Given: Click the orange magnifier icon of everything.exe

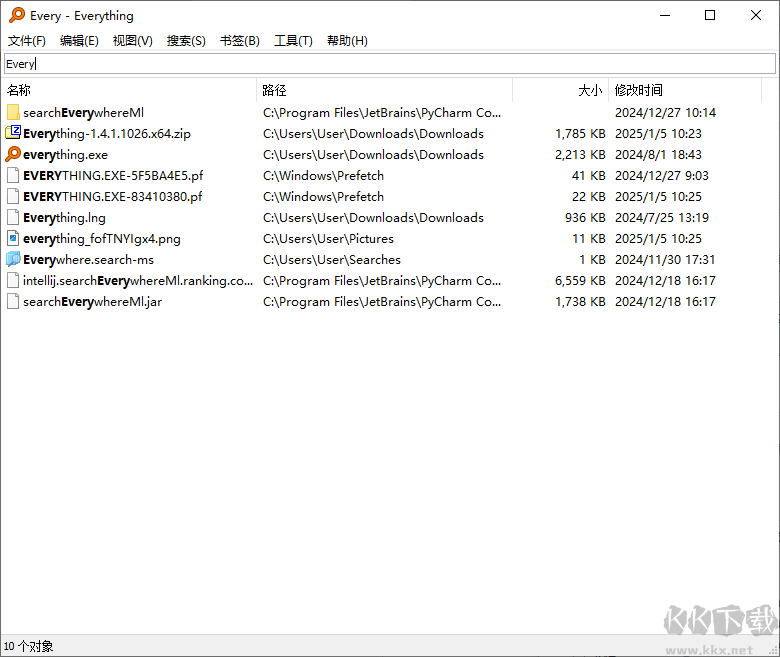Looking at the screenshot, I should coord(13,154).
